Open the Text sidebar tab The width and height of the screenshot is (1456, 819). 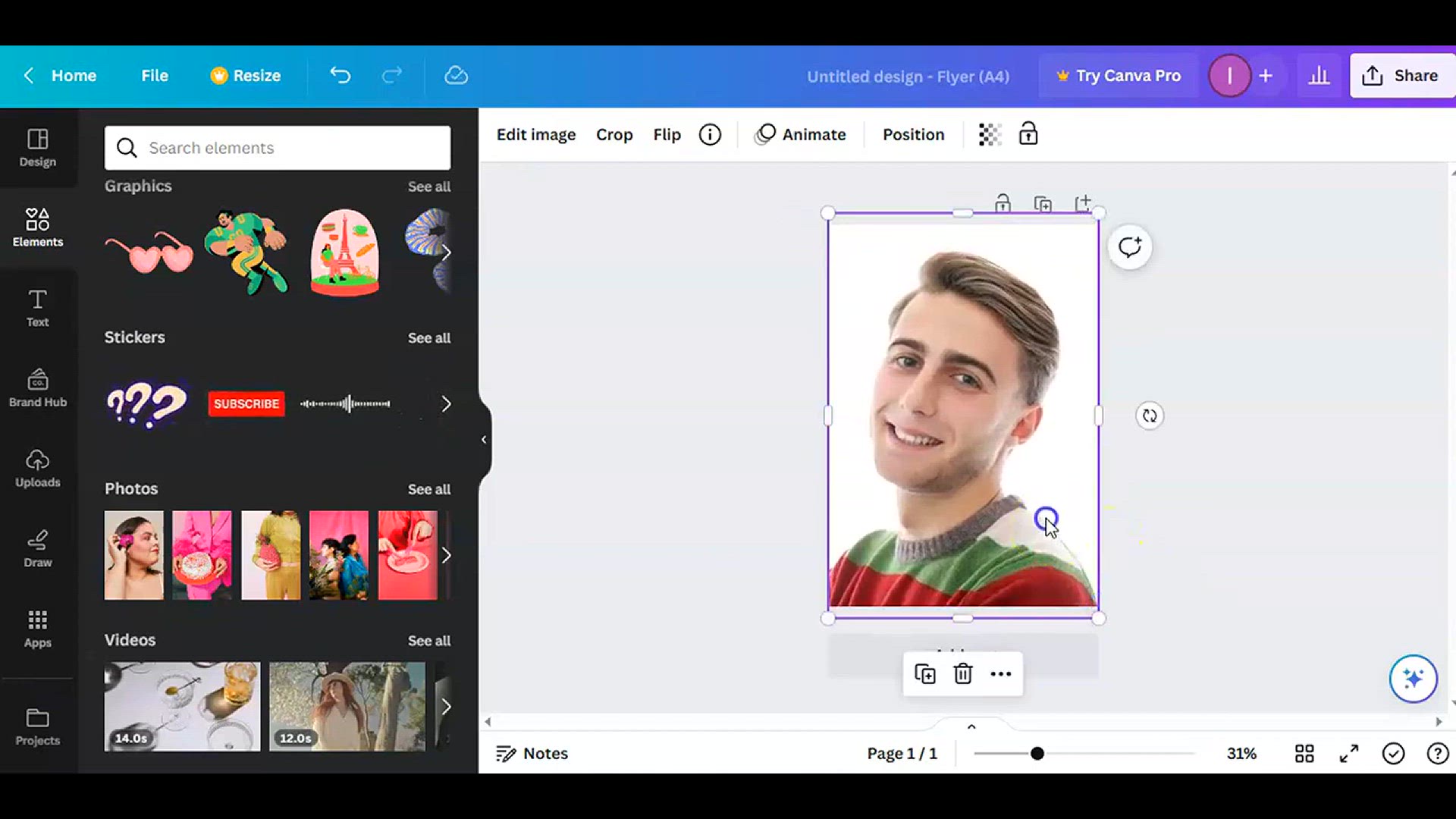tap(38, 308)
